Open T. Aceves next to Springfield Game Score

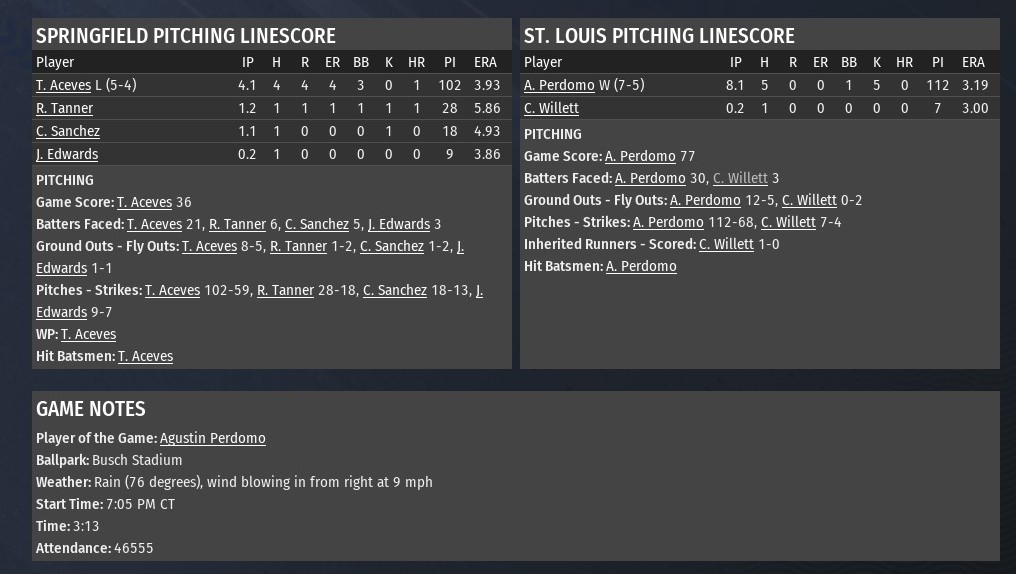(x=144, y=202)
